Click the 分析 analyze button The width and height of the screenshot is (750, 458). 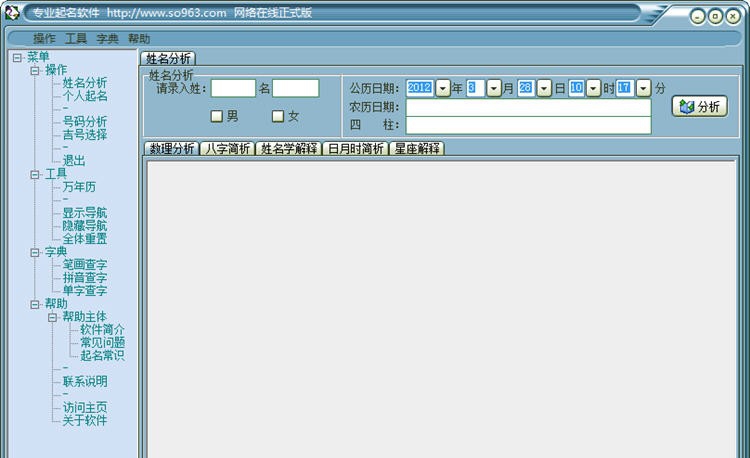[699, 107]
